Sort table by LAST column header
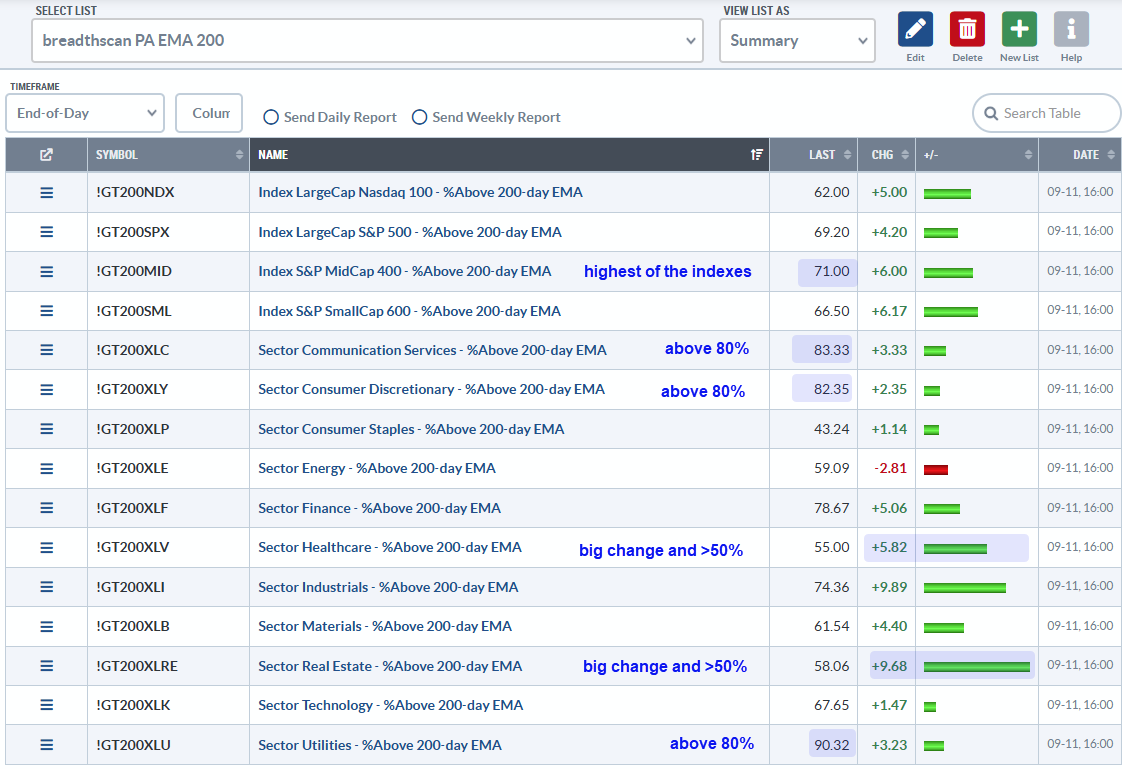The height and width of the screenshot is (769, 1122). point(822,155)
